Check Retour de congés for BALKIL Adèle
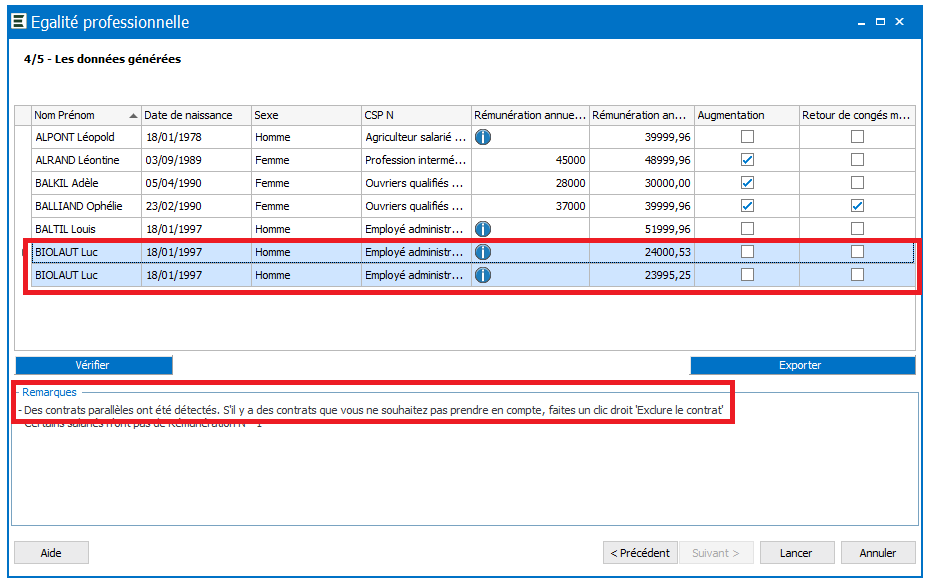Image resolution: width=933 pixels, height=587 pixels. pos(857,183)
